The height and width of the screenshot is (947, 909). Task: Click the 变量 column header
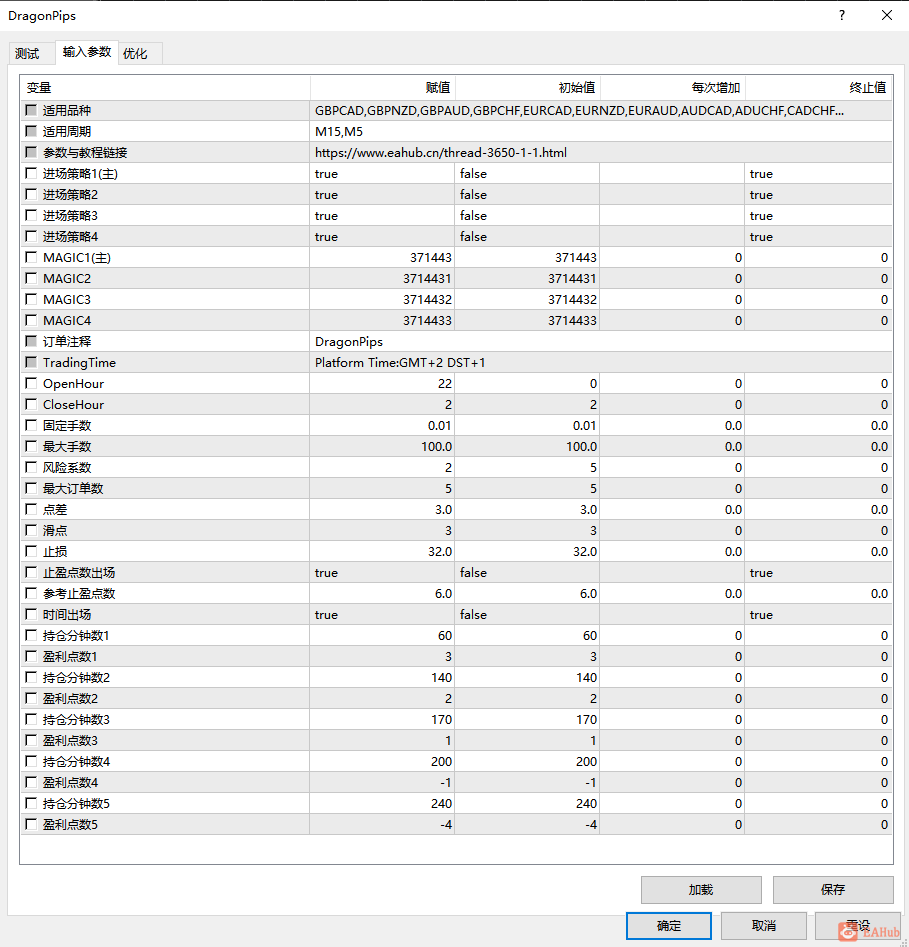pyautogui.click(x=165, y=88)
